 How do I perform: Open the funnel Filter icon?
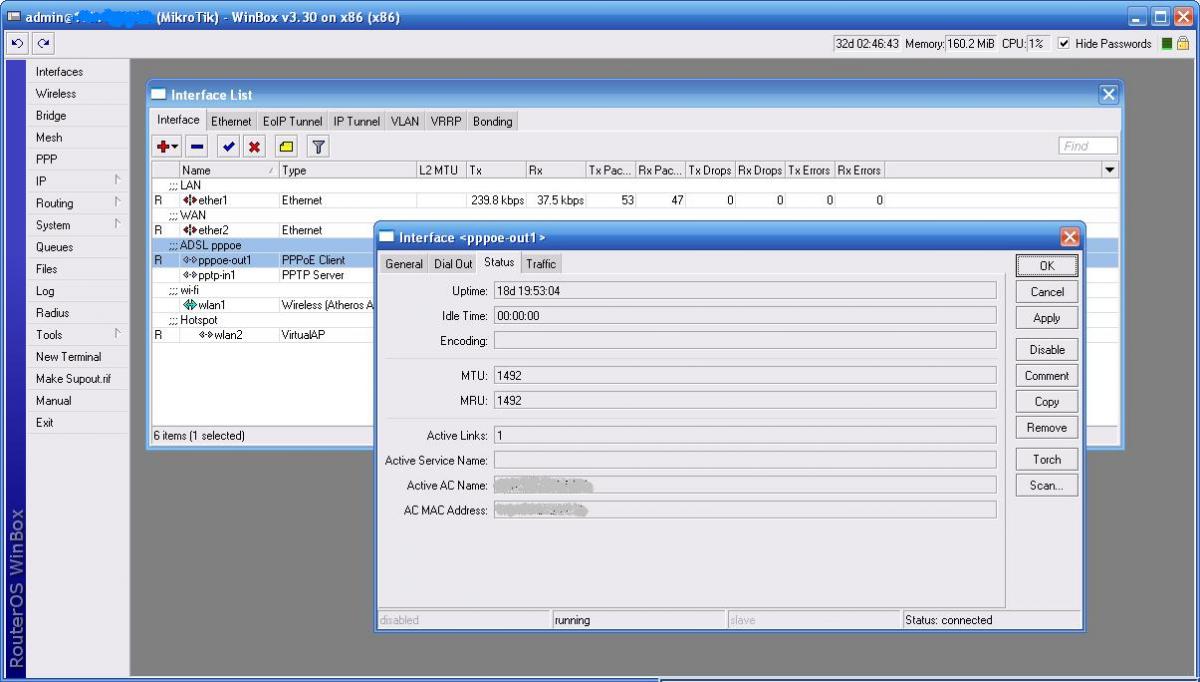click(318, 147)
